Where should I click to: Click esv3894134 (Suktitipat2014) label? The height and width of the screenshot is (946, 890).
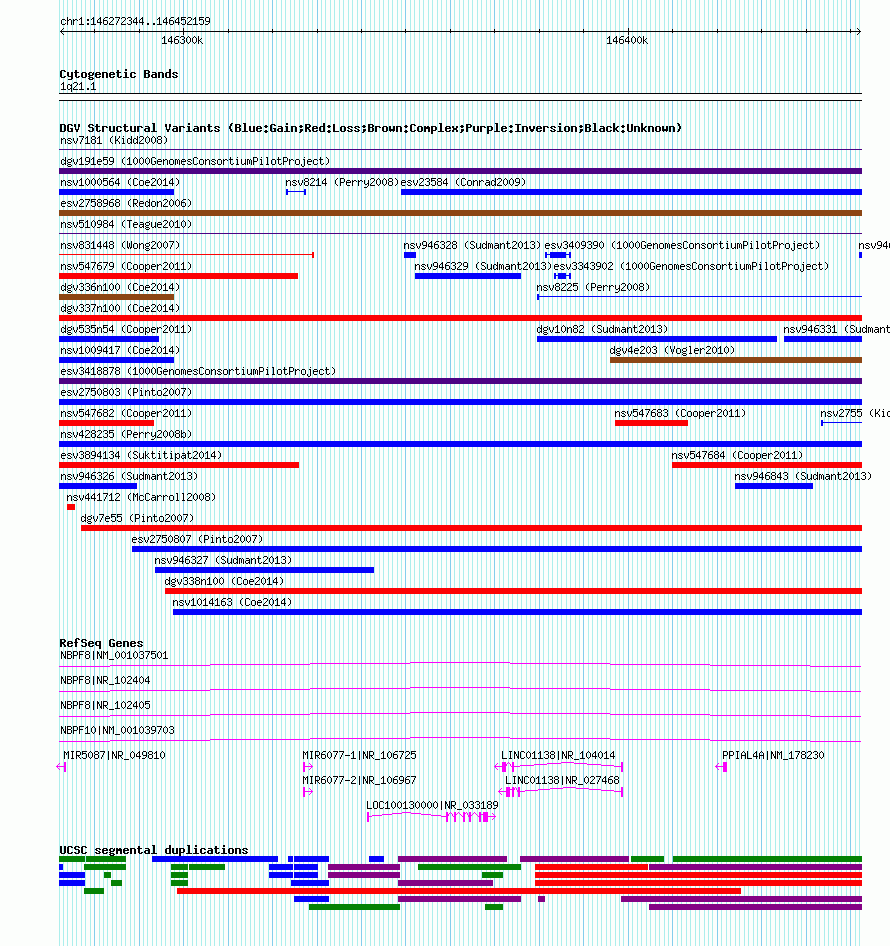141,456
